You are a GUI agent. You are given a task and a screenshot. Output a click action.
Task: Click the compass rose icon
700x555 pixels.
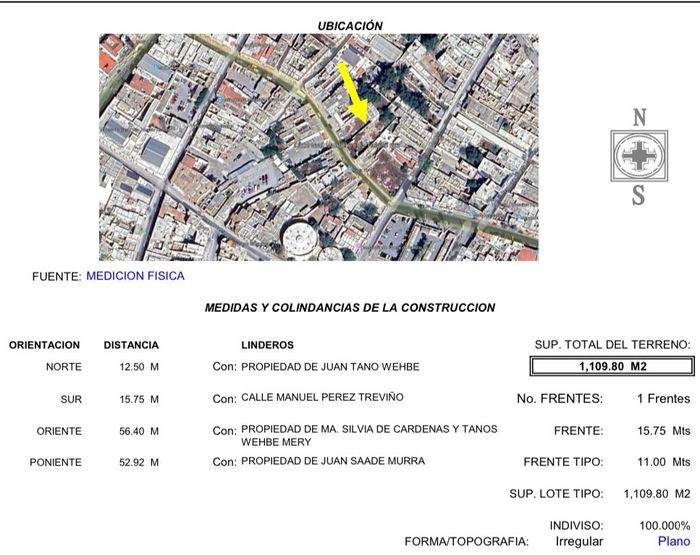point(638,156)
